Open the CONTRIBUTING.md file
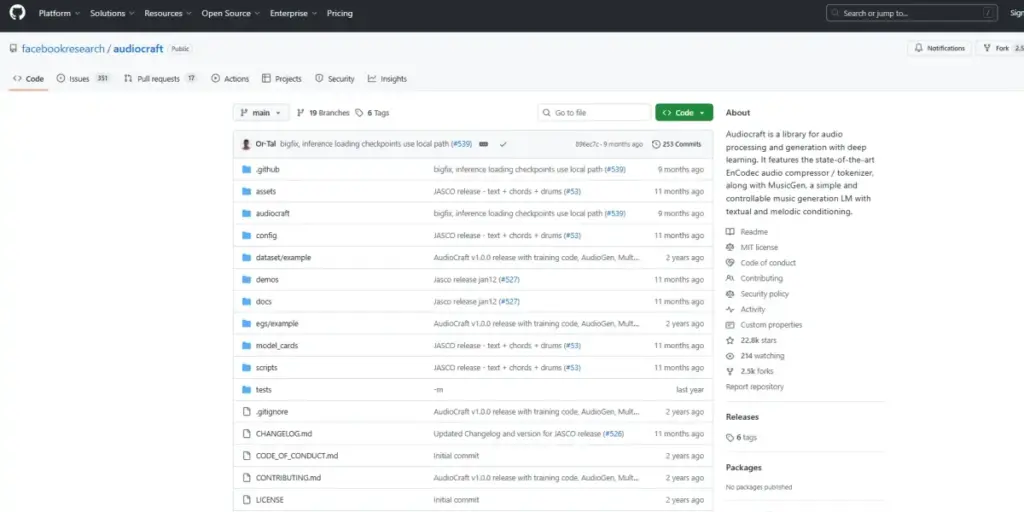Image resolution: width=1024 pixels, height=512 pixels. [289, 477]
